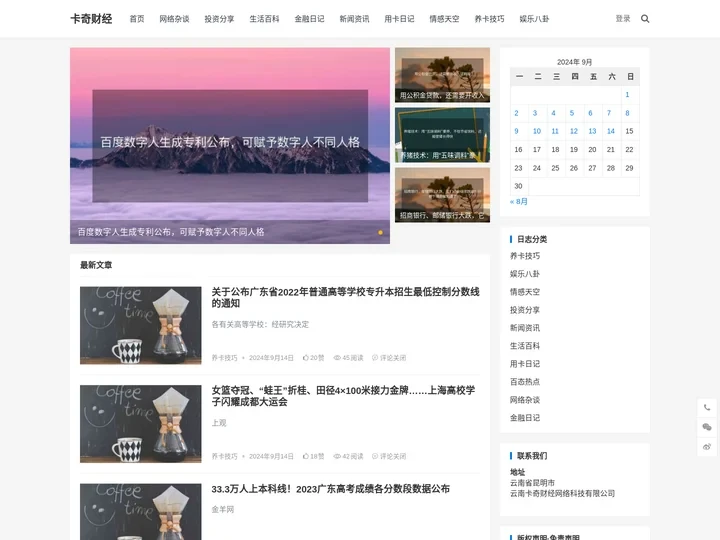
Task: Click the 42阅读 view count on second article
Action: pyautogui.click(x=348, y=456)
